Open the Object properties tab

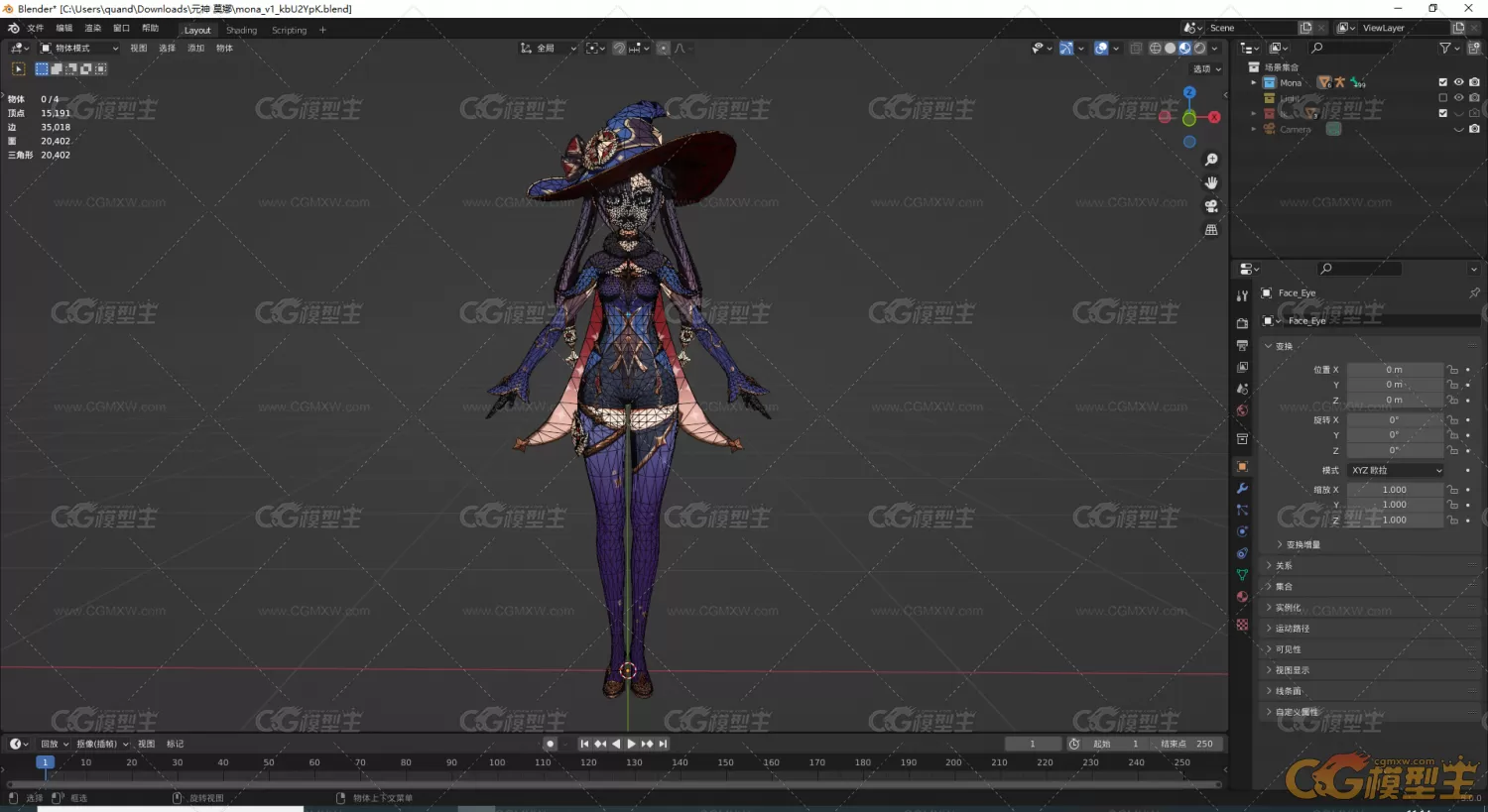tap(1242, 466)
